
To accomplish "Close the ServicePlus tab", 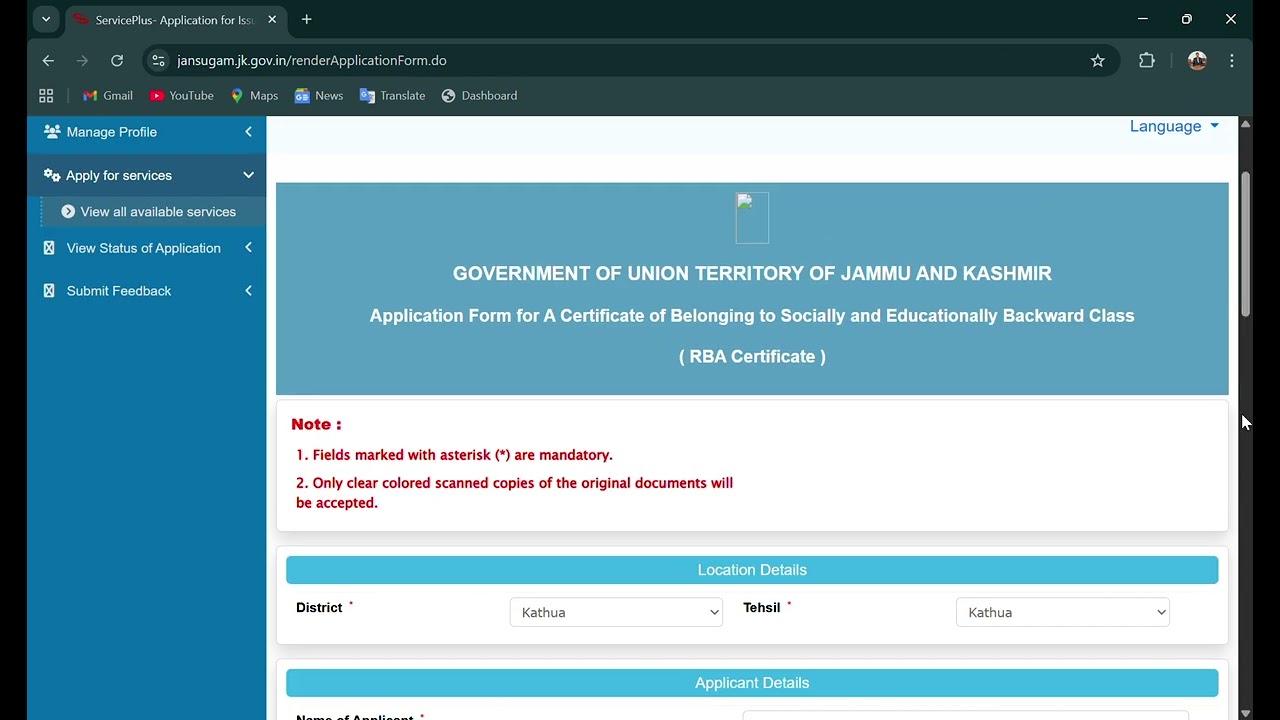I will (x=272, y=20).
